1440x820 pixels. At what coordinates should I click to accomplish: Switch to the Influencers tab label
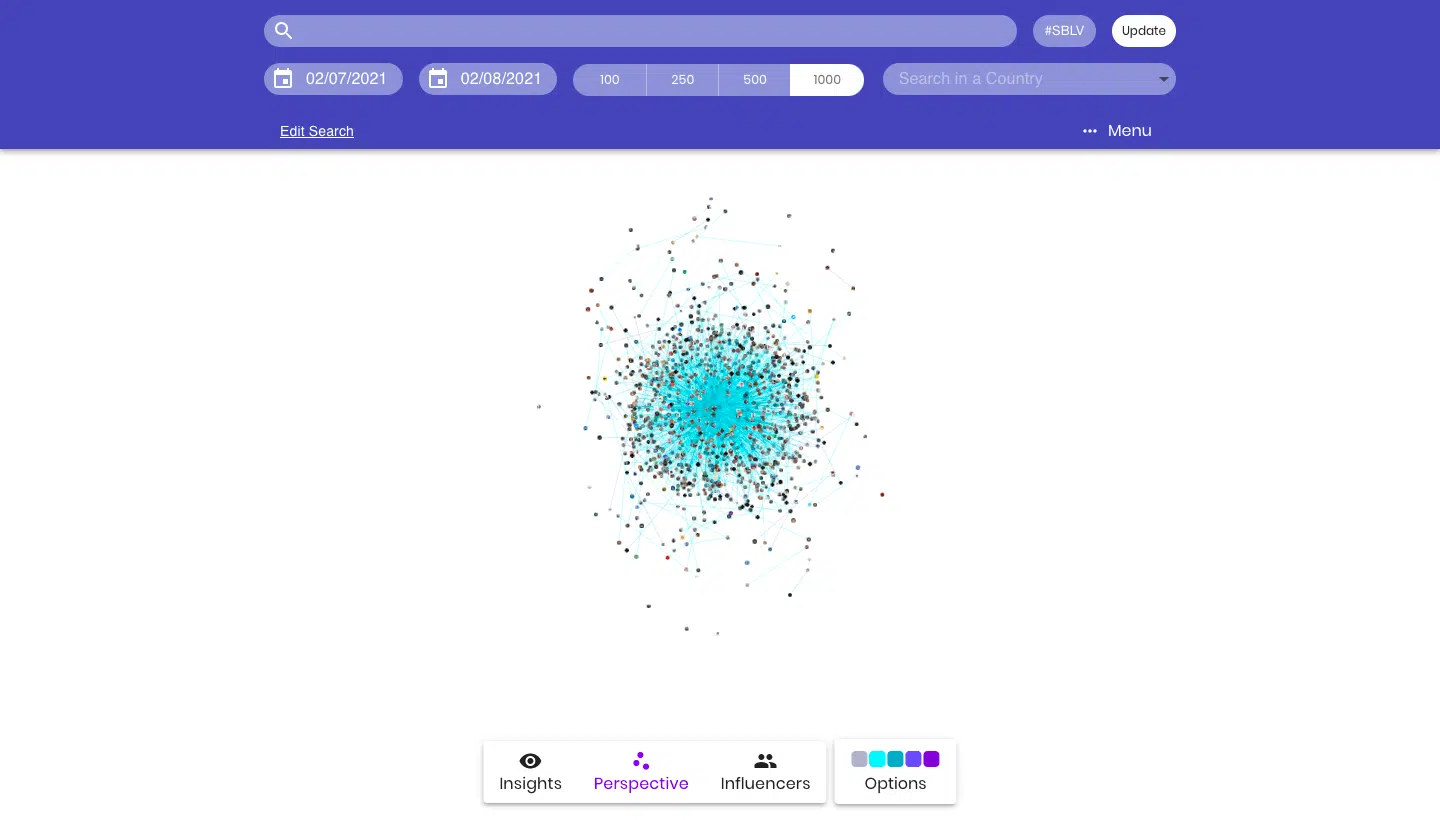tap(765, 784)
